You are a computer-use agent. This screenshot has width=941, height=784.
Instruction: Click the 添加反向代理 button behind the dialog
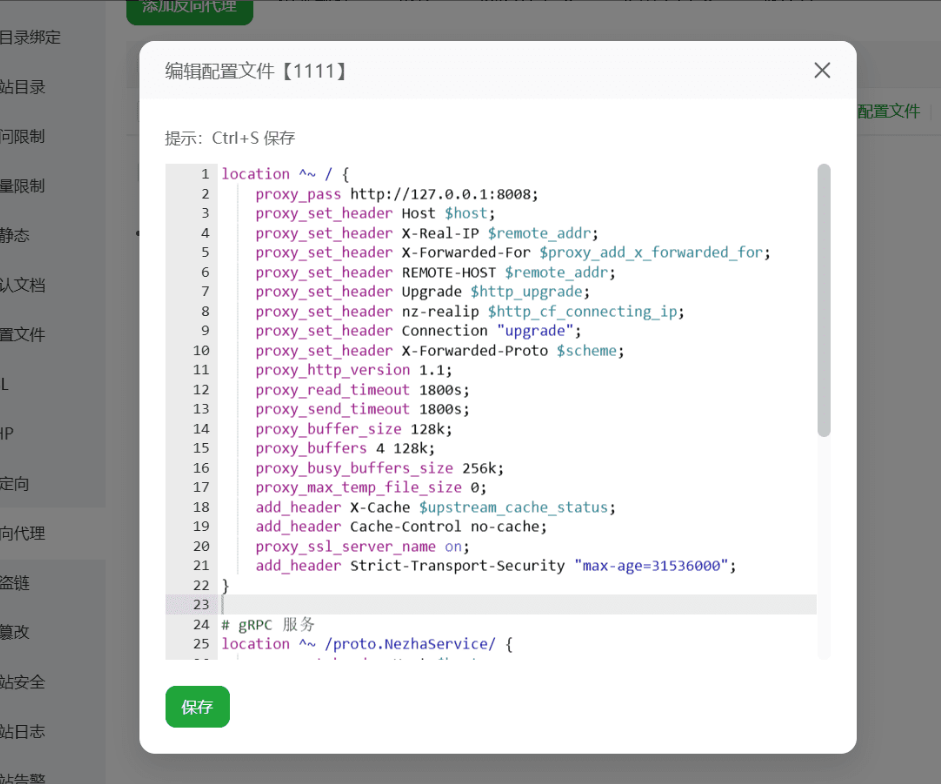click(189, 8)
